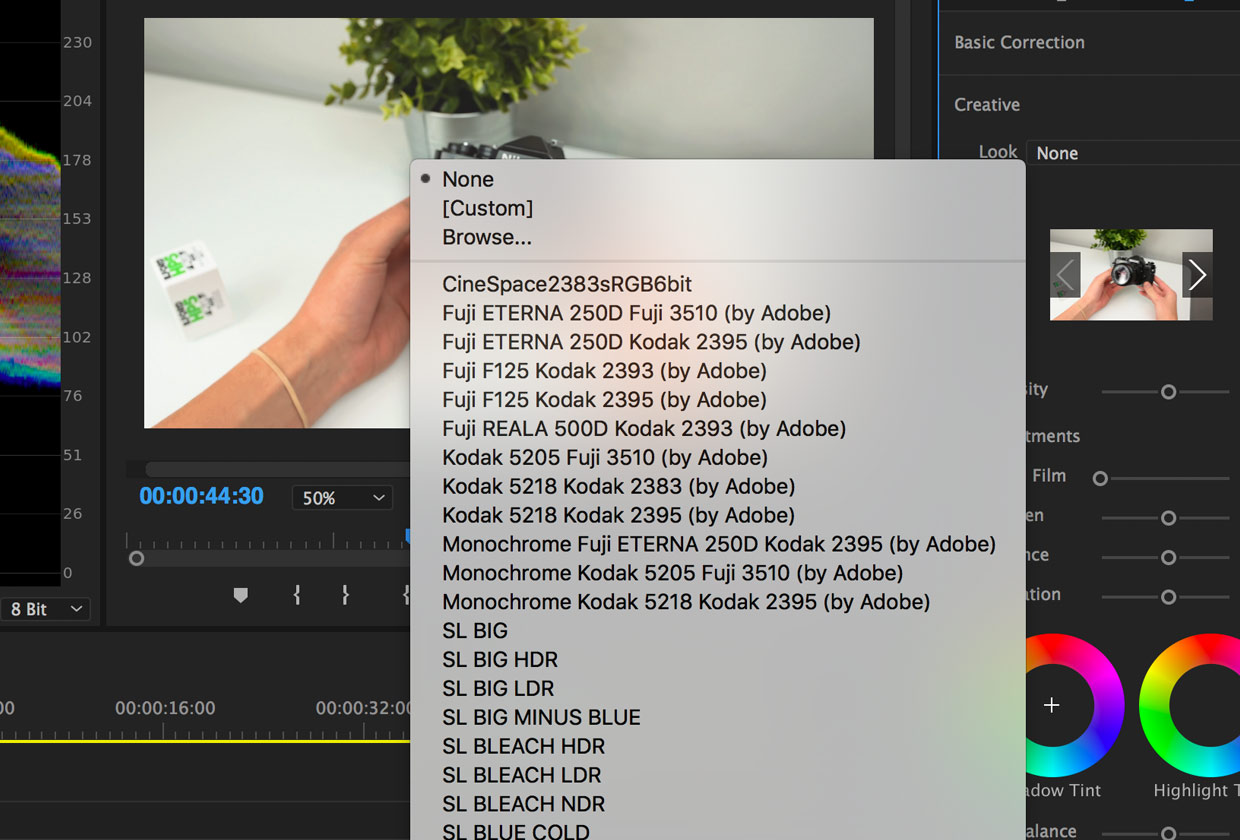
Task: Click 00:00:32:00 on the timeline ruler
Action: pyautogui.click(x=364, y=708)
